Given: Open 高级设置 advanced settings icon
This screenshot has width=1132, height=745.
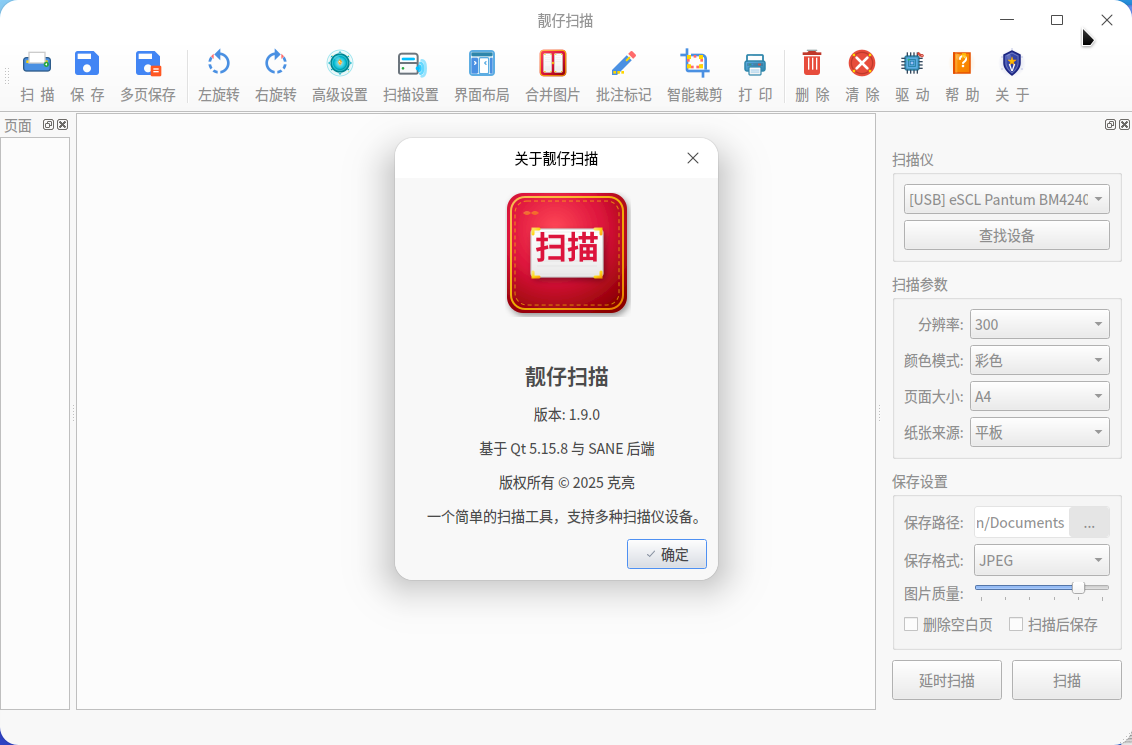Looking at the screenshot, I should coord(339,63).
